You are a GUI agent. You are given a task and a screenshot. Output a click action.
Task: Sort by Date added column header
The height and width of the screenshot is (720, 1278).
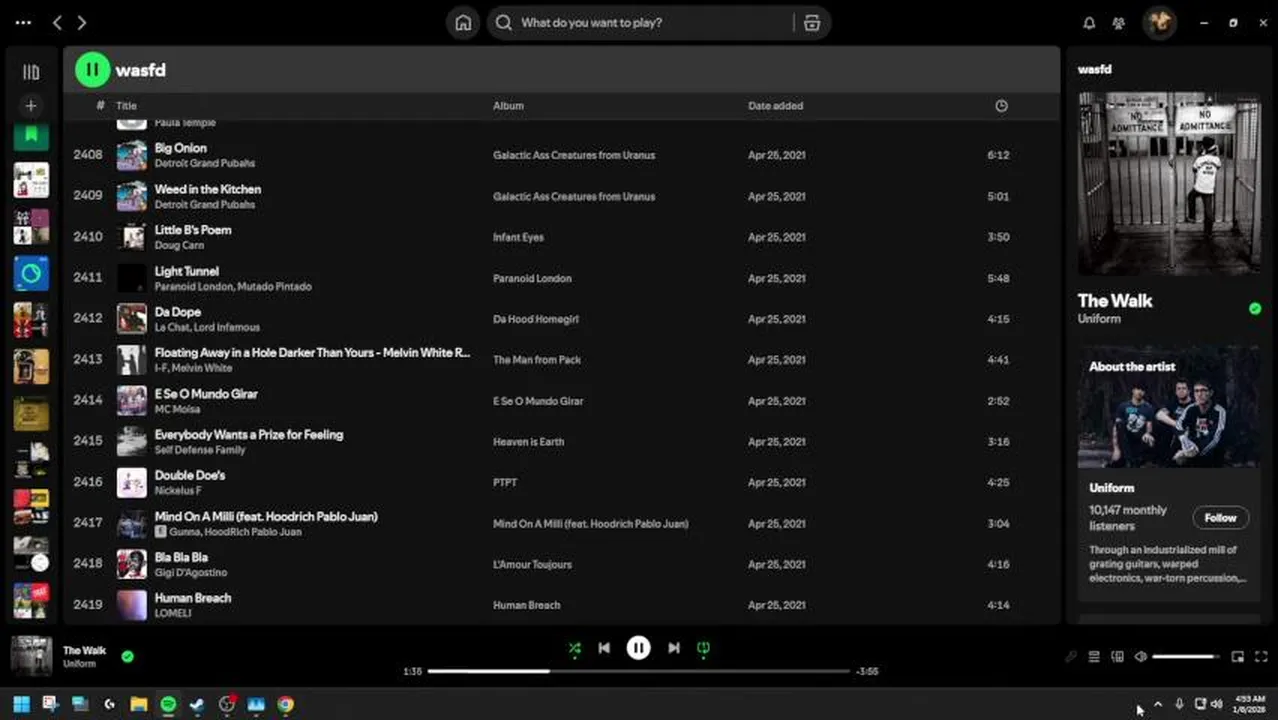pyautogui.click(x=775, y=106)
